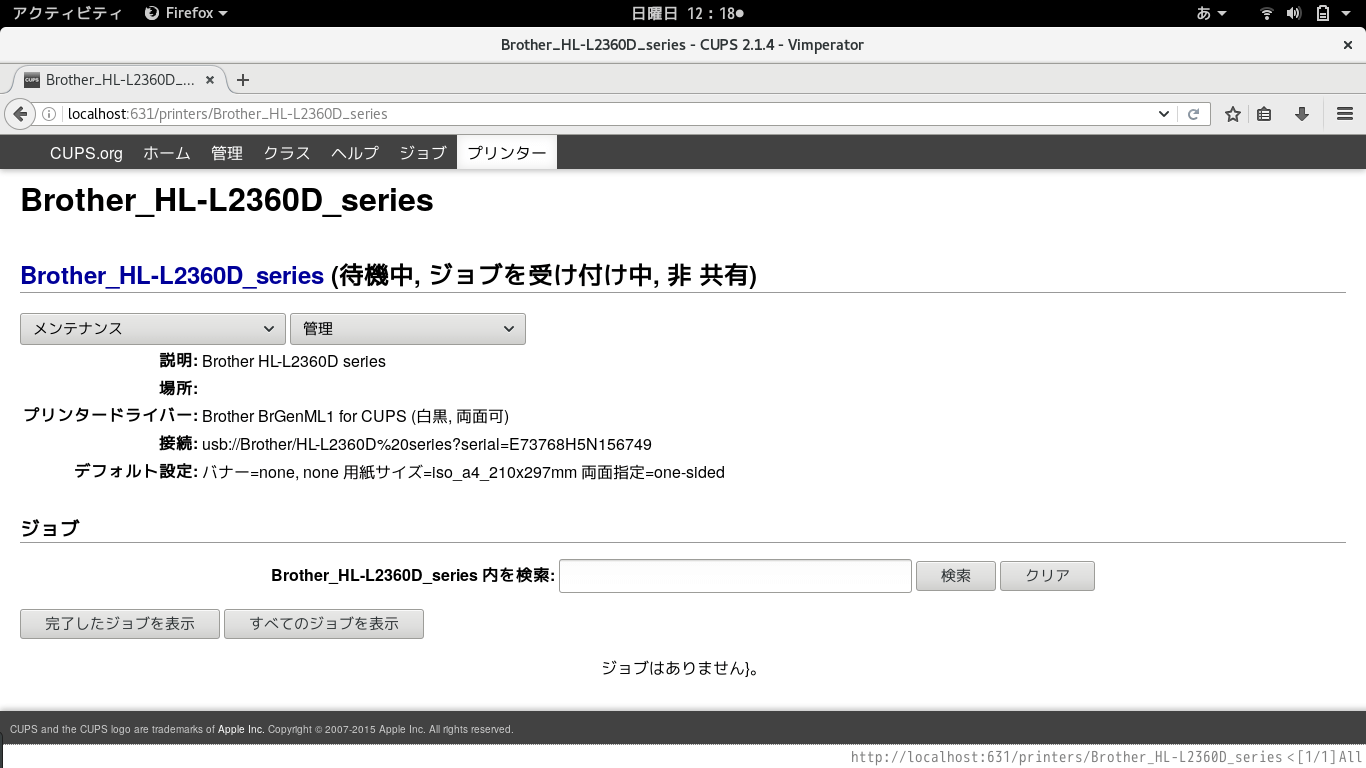
Task: Open the CUPS.org navigation item
Action: point(86,153)
